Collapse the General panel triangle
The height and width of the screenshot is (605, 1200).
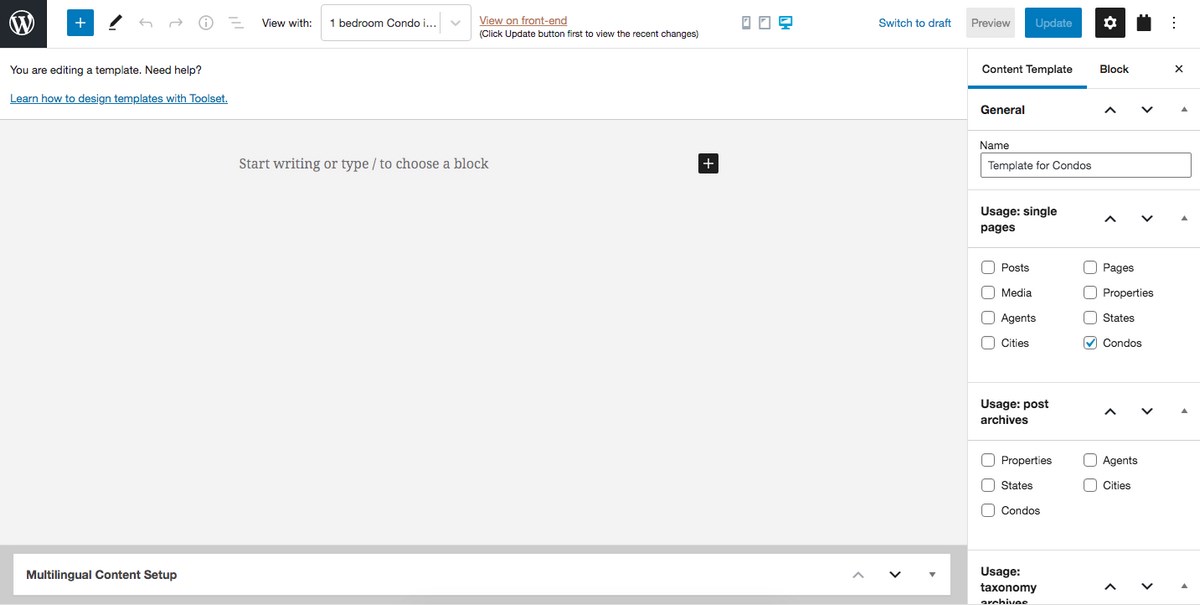click(1184, 110)
